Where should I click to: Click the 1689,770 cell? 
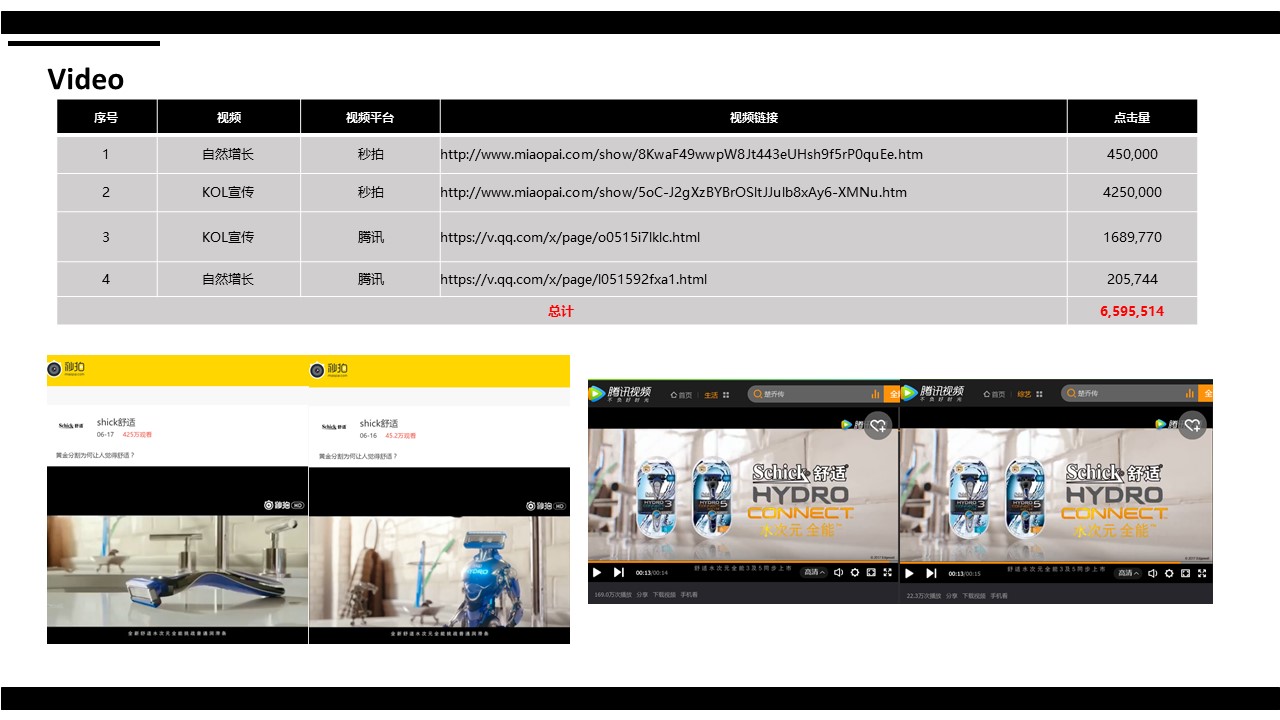(1132, 237)
